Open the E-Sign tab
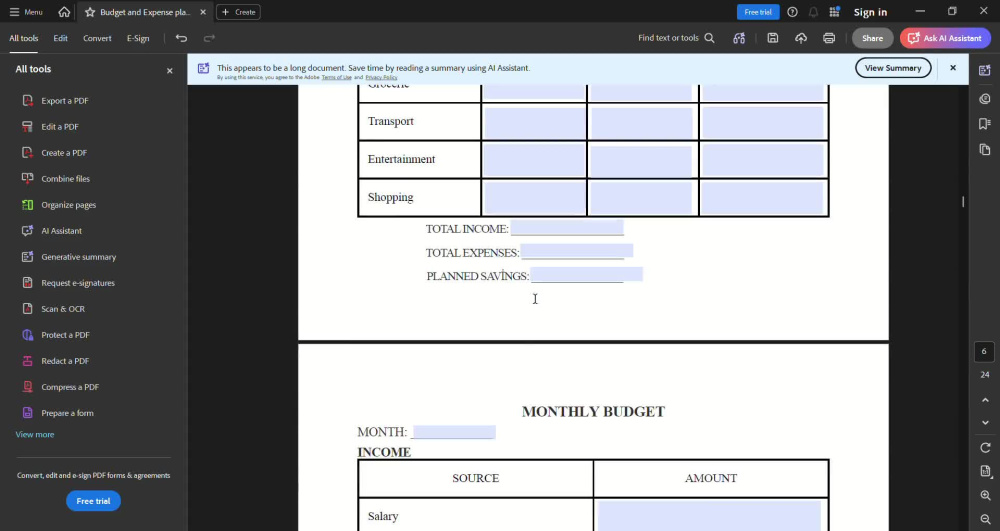The image size is (1000, 531). coord(138,38)
